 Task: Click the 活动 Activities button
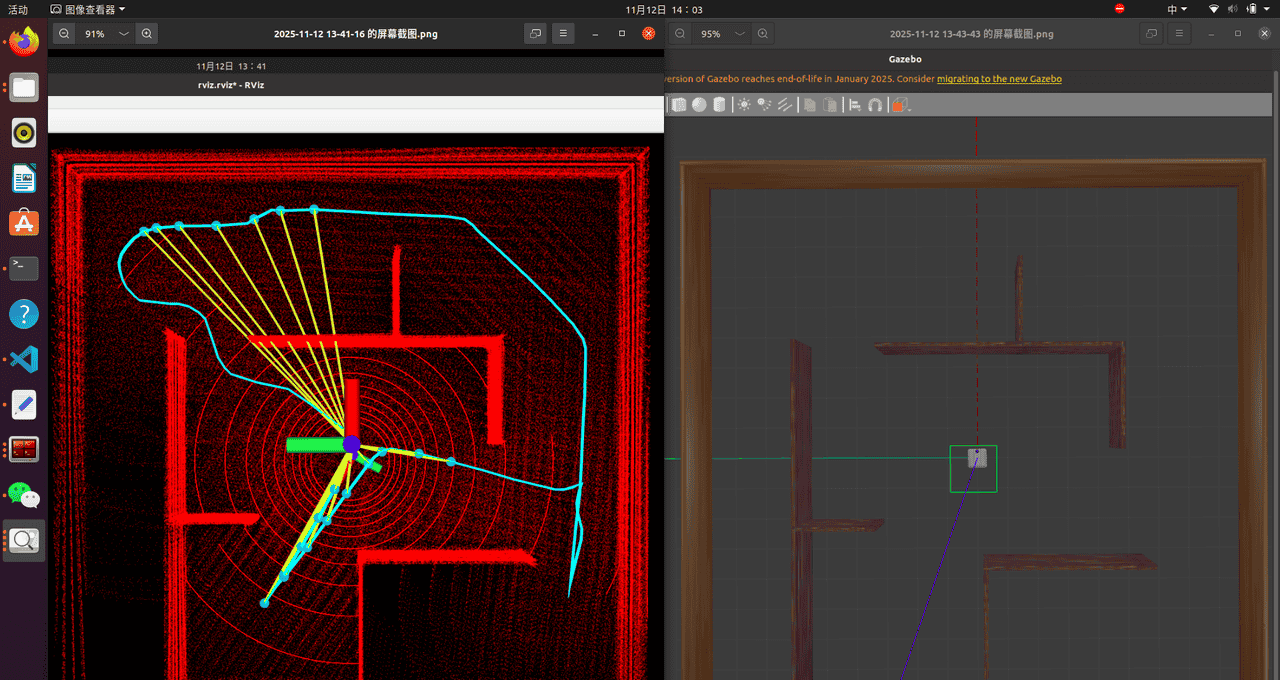tap(18, 9)
